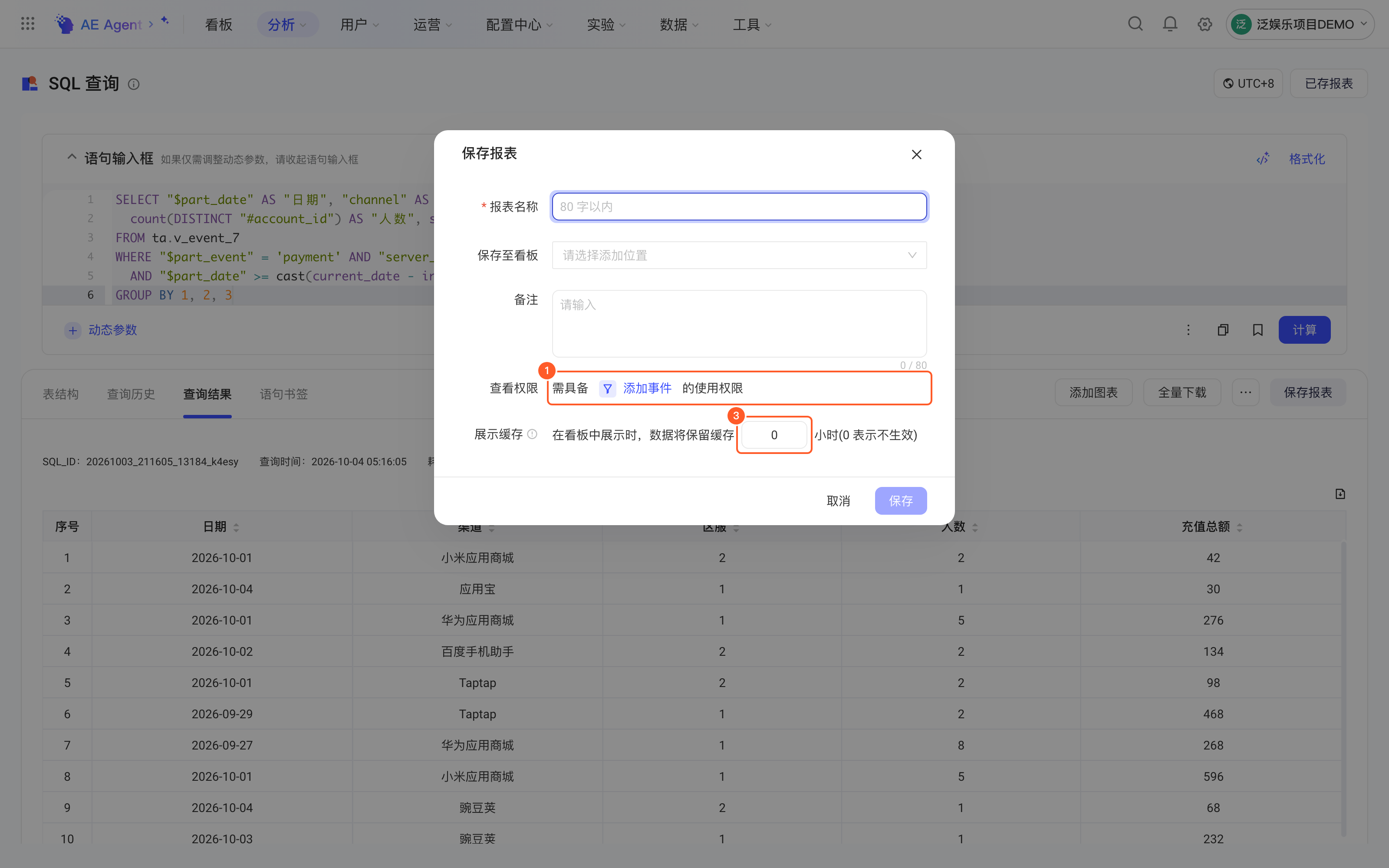
Task: Expand the 用户 navigation menu
Action: pos(359,24)
